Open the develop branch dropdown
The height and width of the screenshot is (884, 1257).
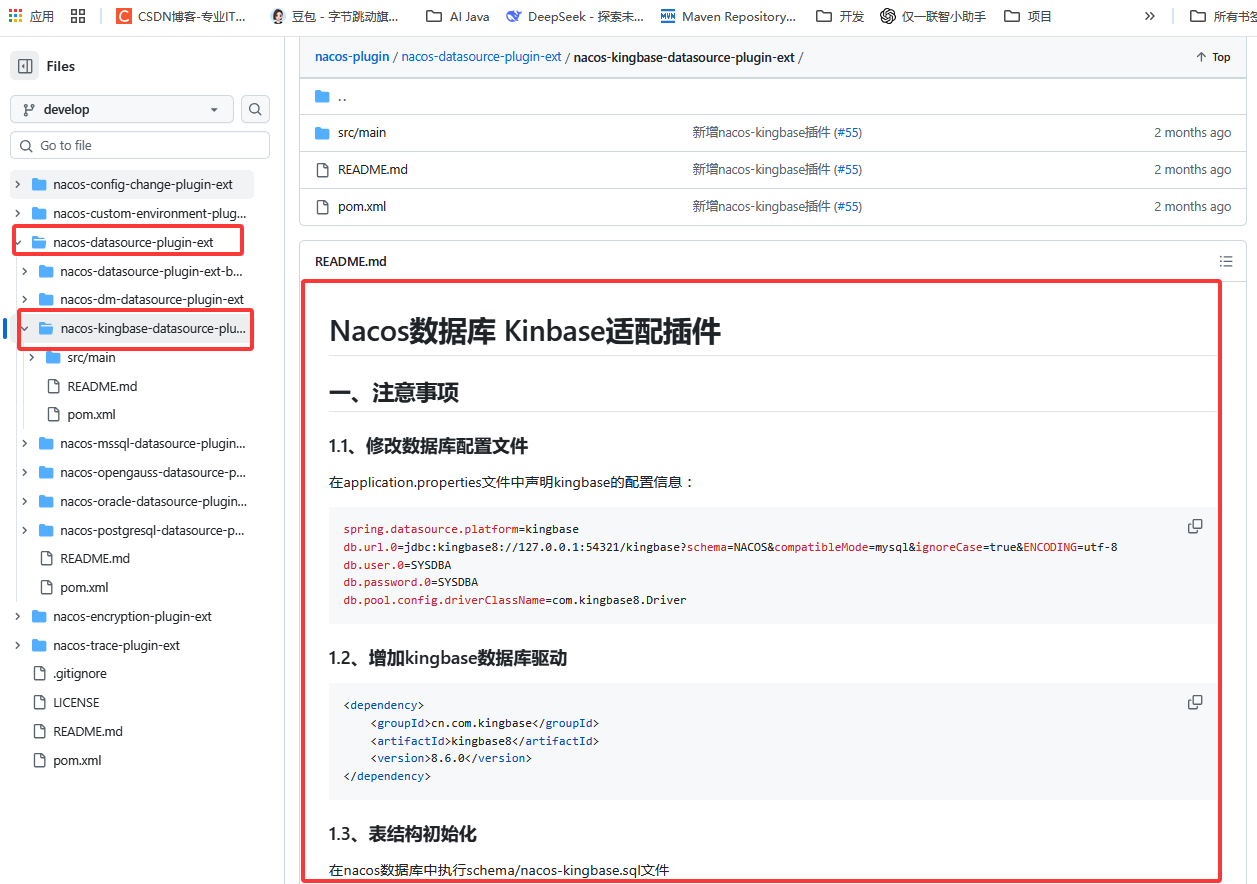point(122,109)
